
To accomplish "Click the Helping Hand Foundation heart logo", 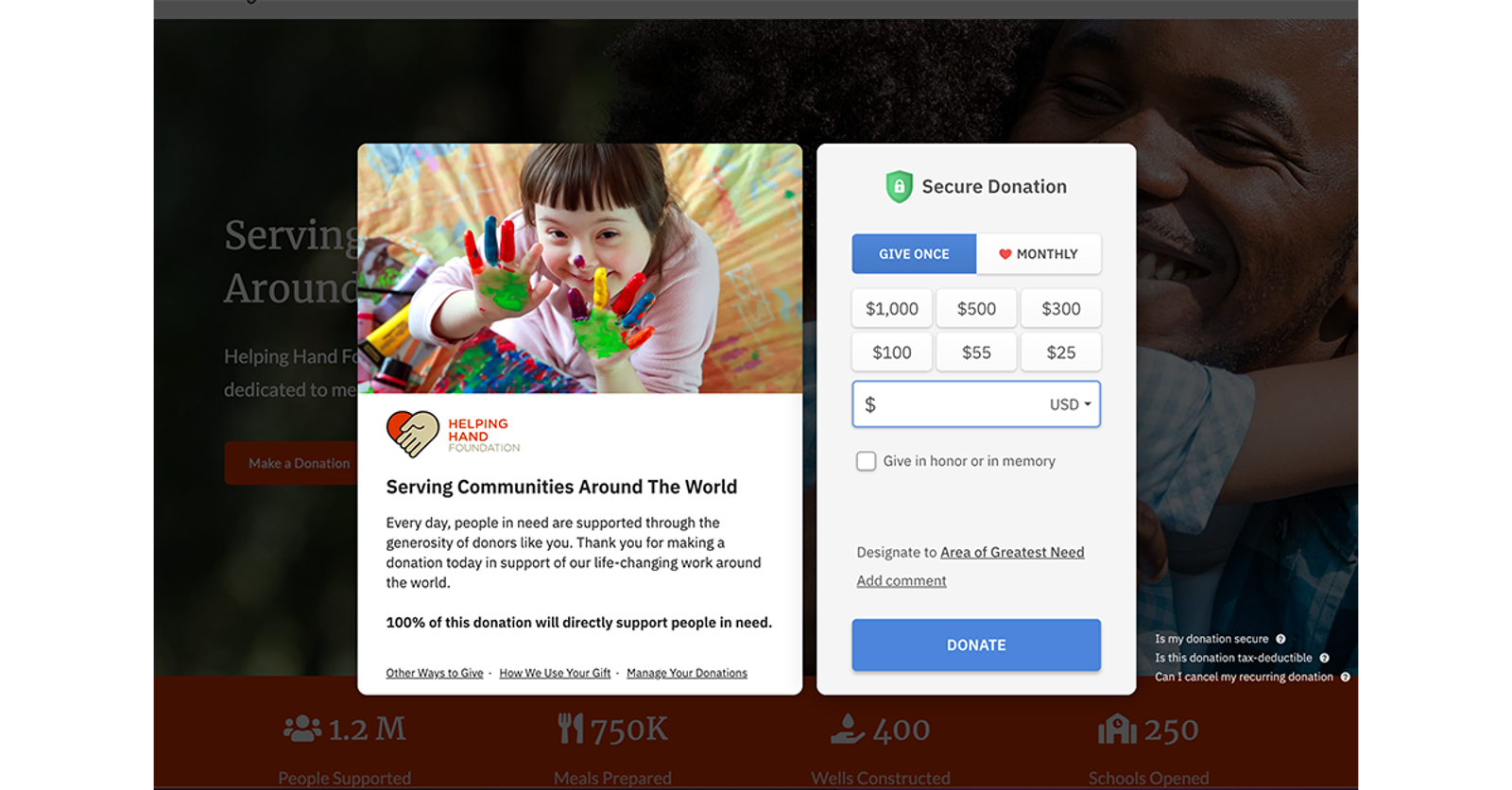I will coord(413,435).
